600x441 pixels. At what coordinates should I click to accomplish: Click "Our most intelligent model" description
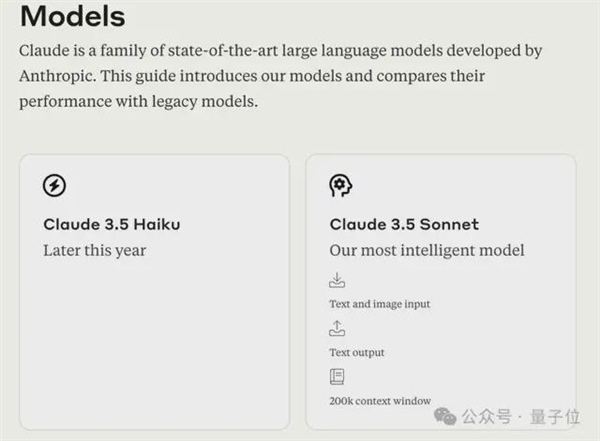pyautogui.click(x=427, y=250)
